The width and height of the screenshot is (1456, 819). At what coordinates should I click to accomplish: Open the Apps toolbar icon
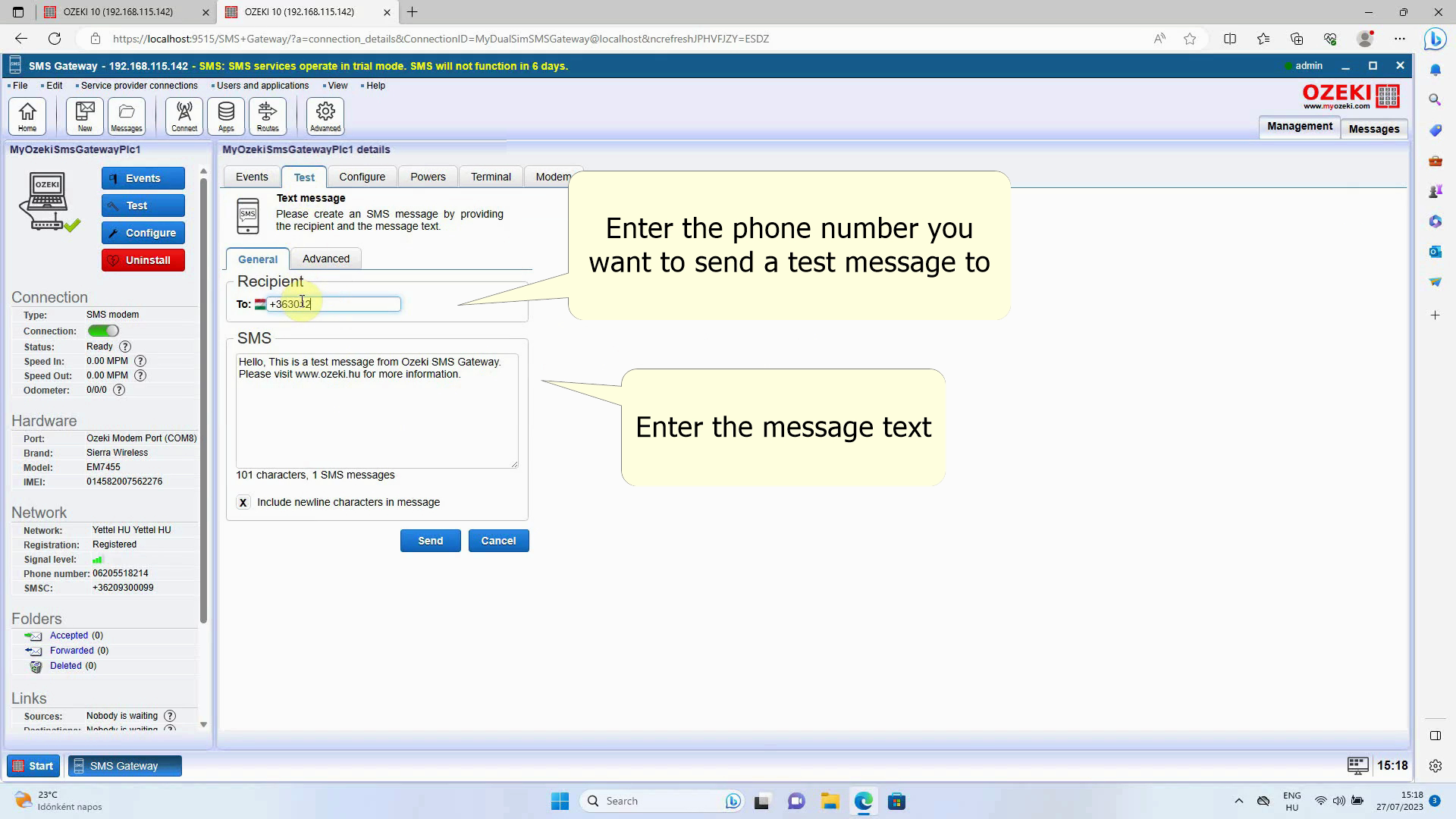click(226, 116)
